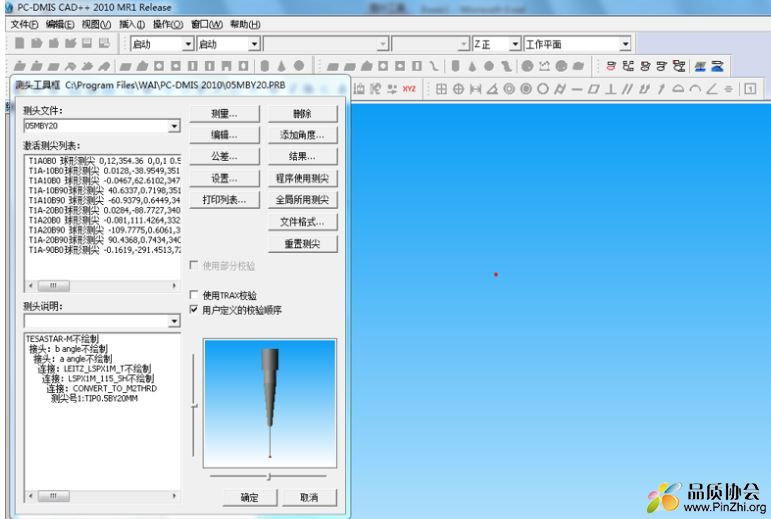
Task: Tick the greyed 使用部分校验 checkbox
Action: (x=194, y=265)
